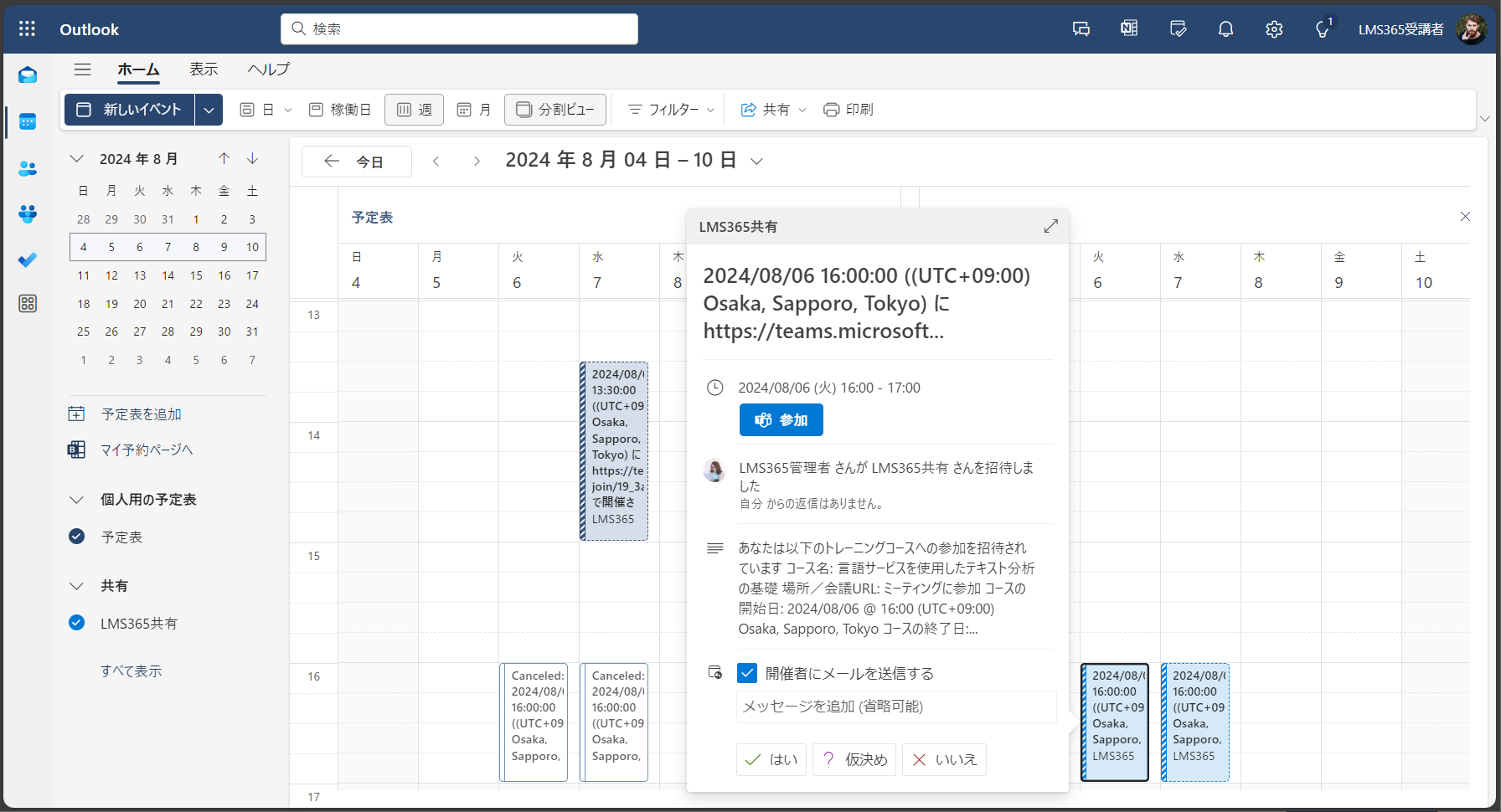The image size is (1501, 812).
Task: Go to previous week
Action: (436, 161)
